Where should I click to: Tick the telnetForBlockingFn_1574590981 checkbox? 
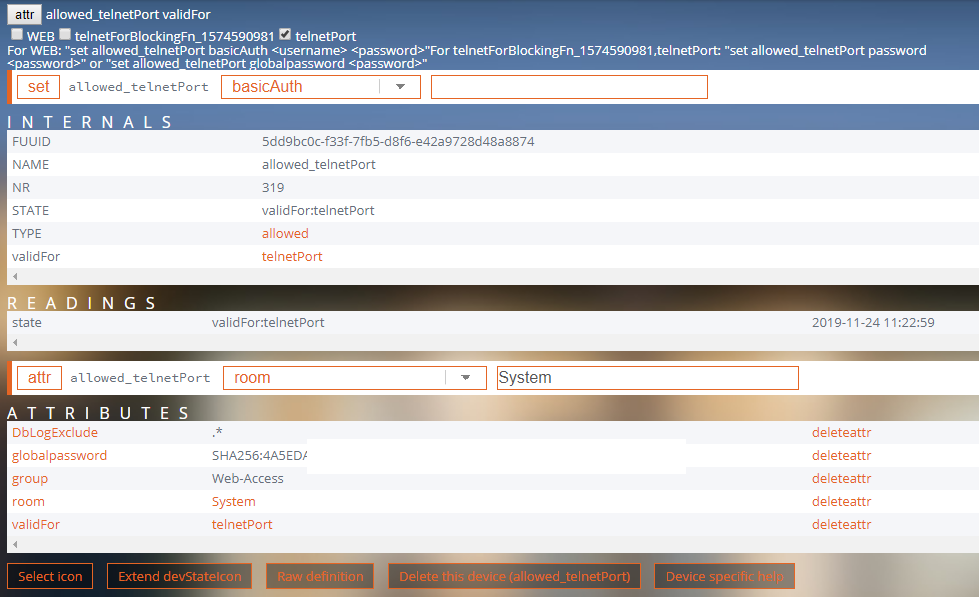[65, 34]
